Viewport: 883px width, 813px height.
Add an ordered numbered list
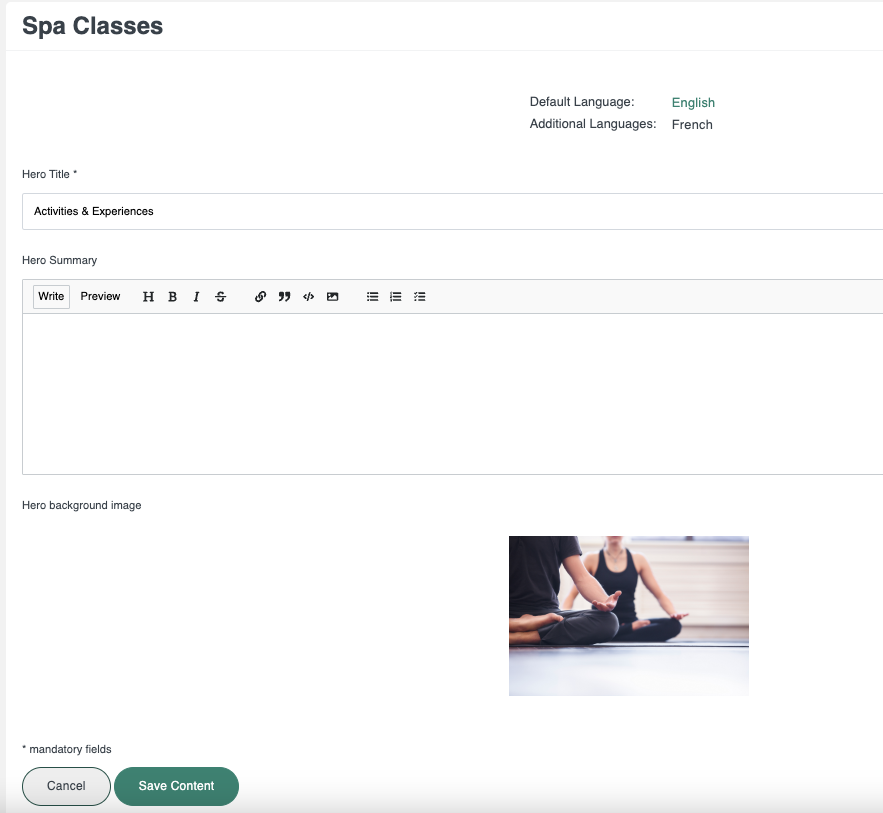pyautogui.click(x=396, y=297)
